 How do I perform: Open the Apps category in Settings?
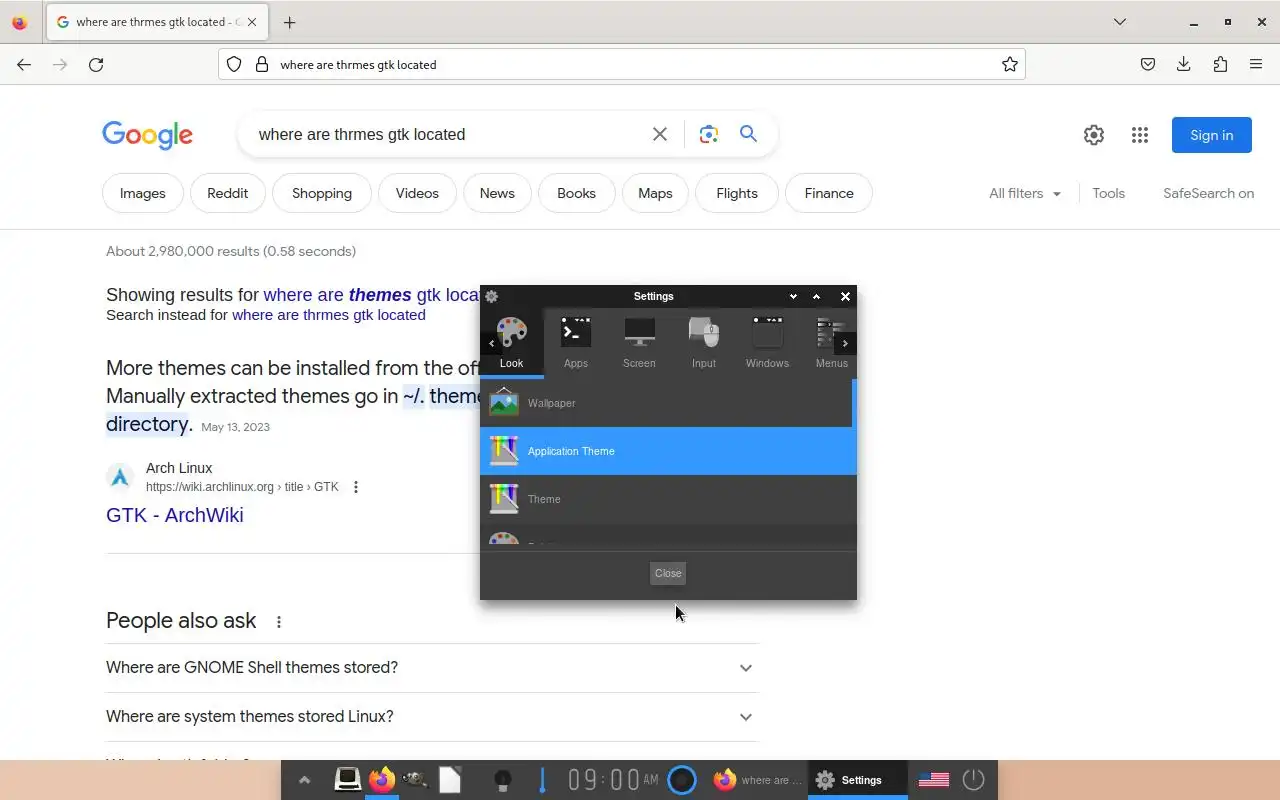(576, 343)
